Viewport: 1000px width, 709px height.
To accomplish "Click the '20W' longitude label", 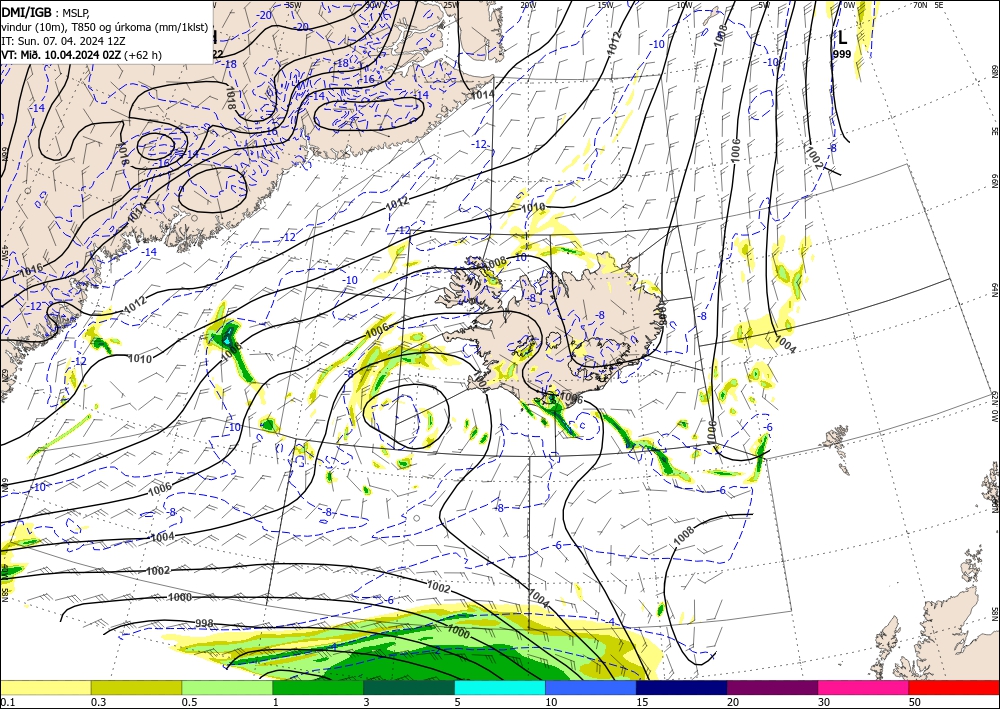I will (528, 5).
